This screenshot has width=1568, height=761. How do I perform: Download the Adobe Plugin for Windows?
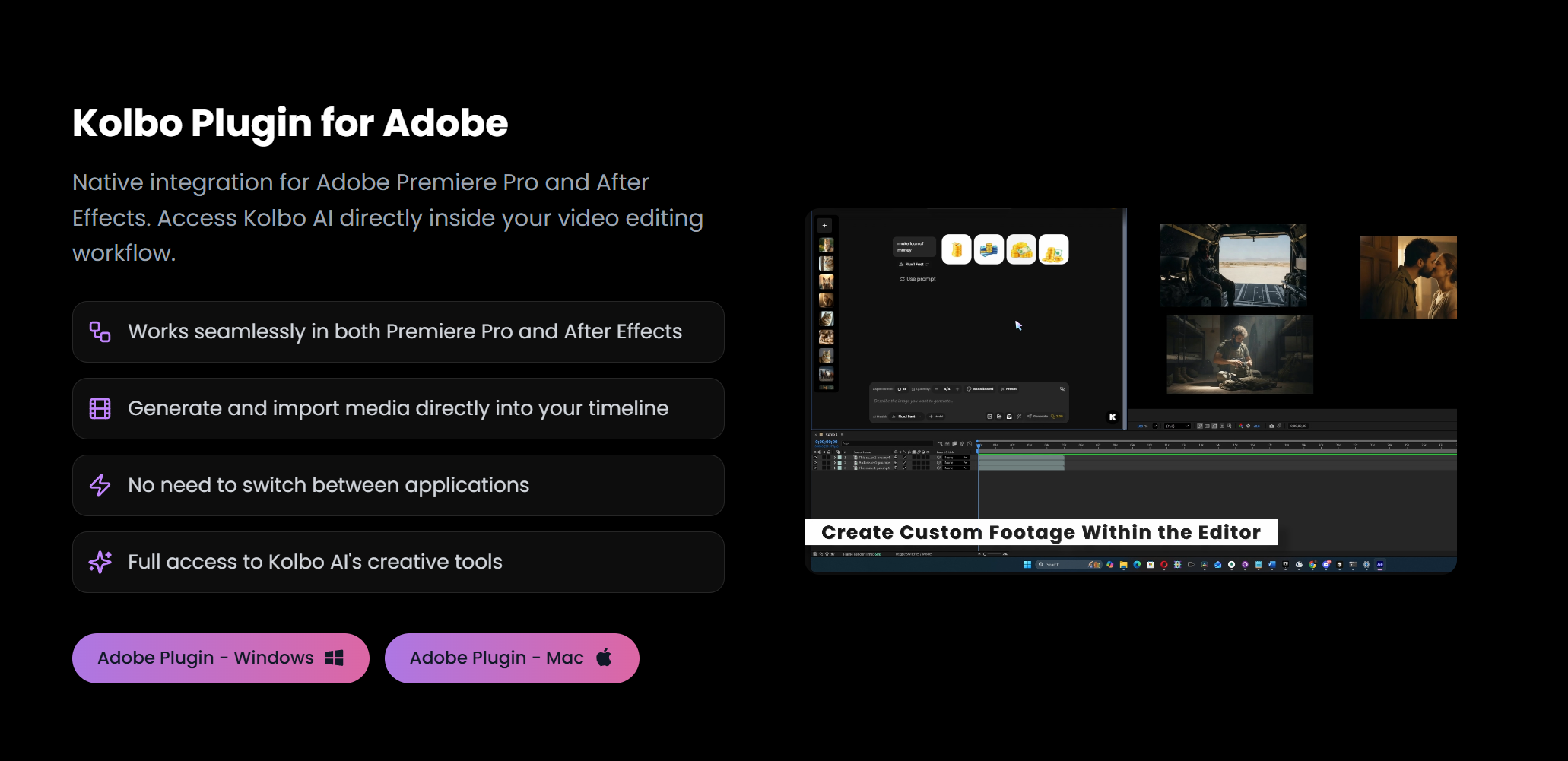(221, 658)
